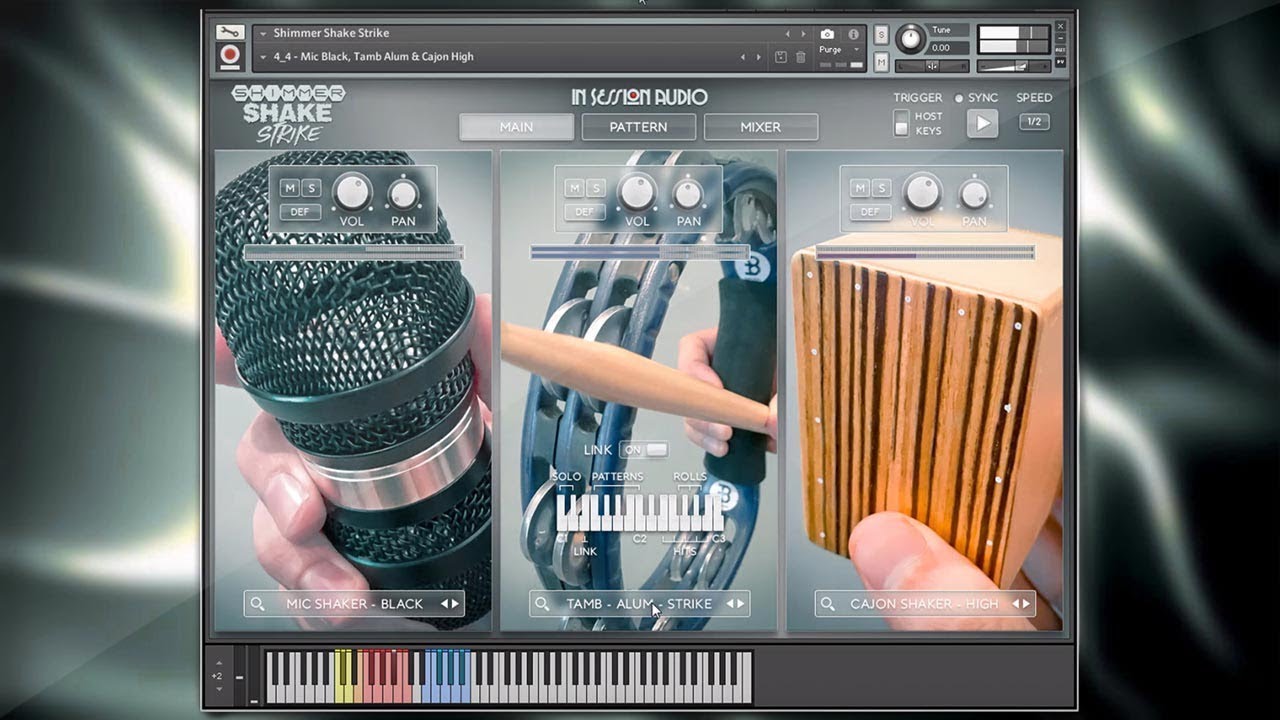This screenshot has height=720, width=1280.
Task: Open search for Mic Shaker - Black sound
Action: pyautogui.click(x=258, y=604)
